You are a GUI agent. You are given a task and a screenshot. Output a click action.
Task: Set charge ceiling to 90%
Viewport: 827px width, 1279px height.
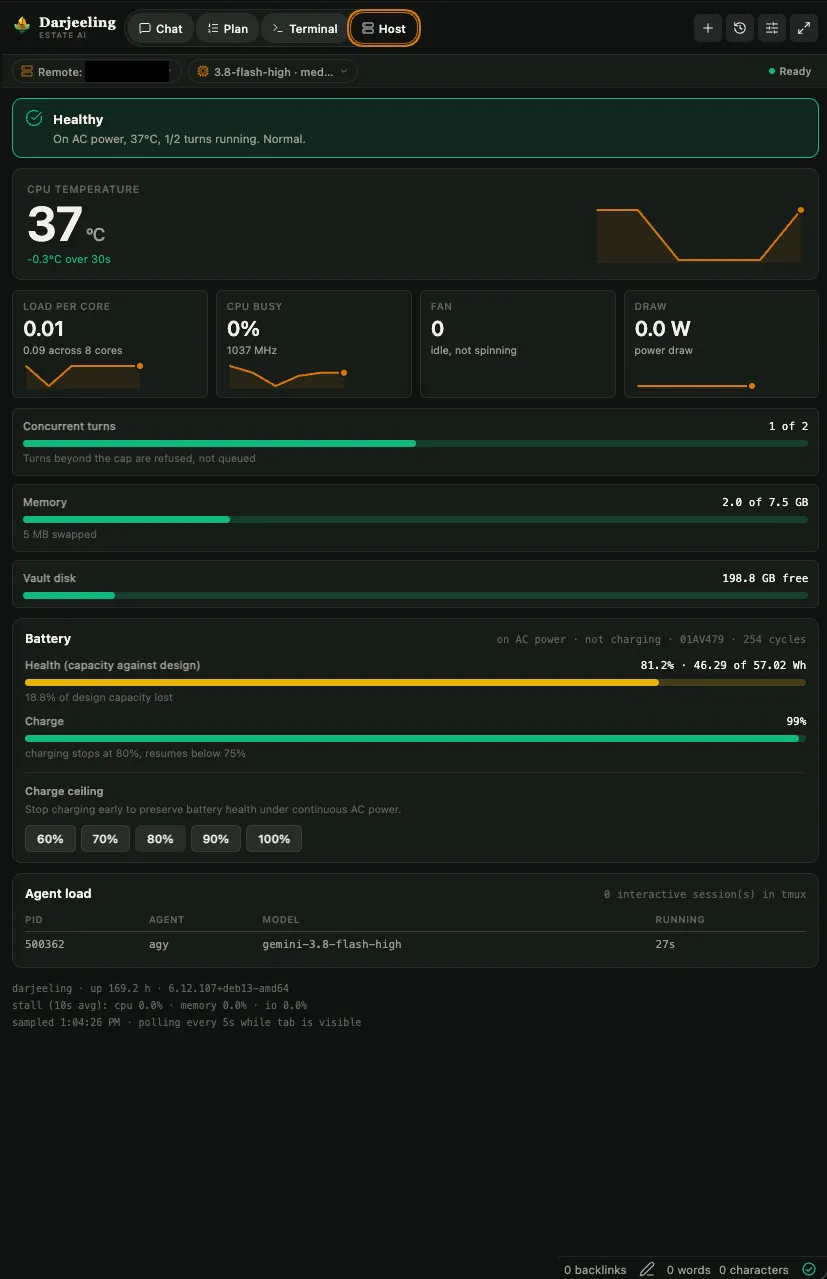[x=216, y=839]
